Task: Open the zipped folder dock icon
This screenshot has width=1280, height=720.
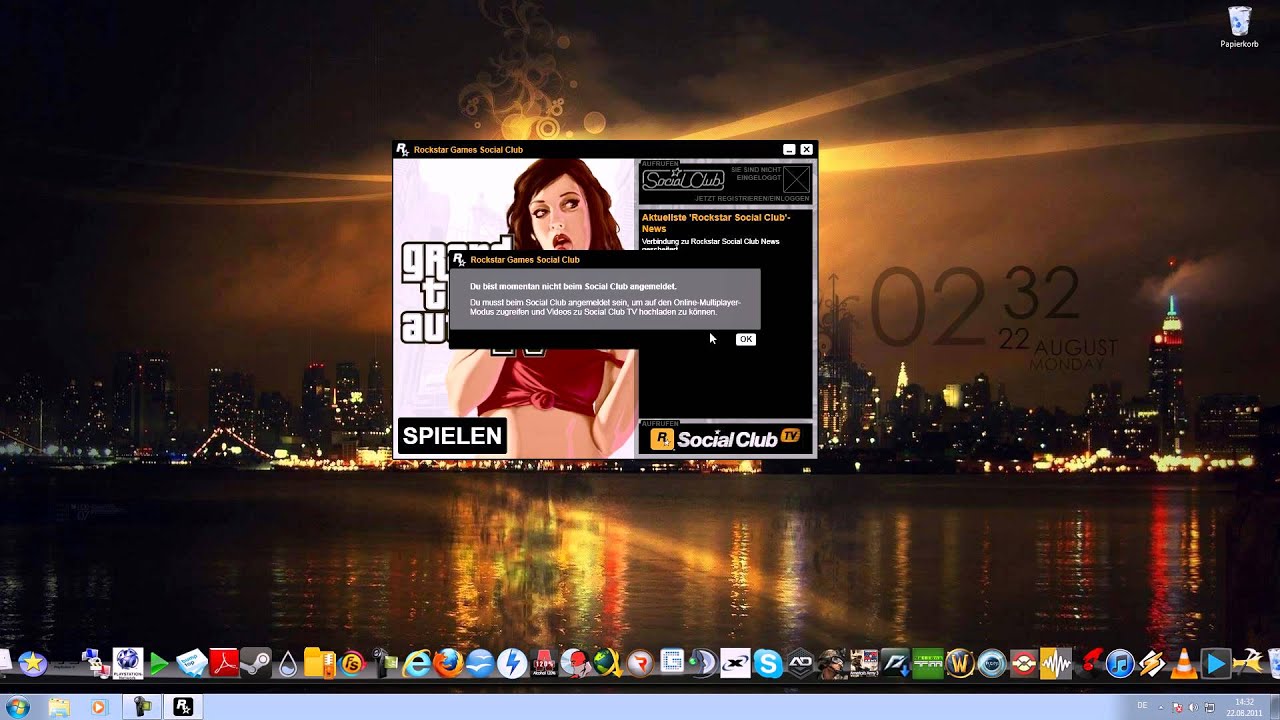Action: click(x=319, y=662)
